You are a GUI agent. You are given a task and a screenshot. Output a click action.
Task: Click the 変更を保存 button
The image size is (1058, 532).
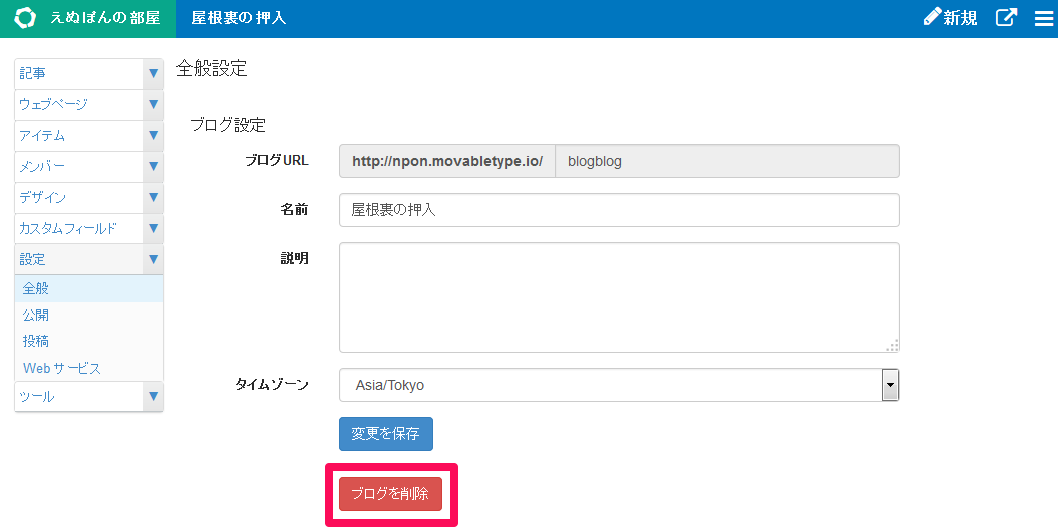click(x=385, y=433)
